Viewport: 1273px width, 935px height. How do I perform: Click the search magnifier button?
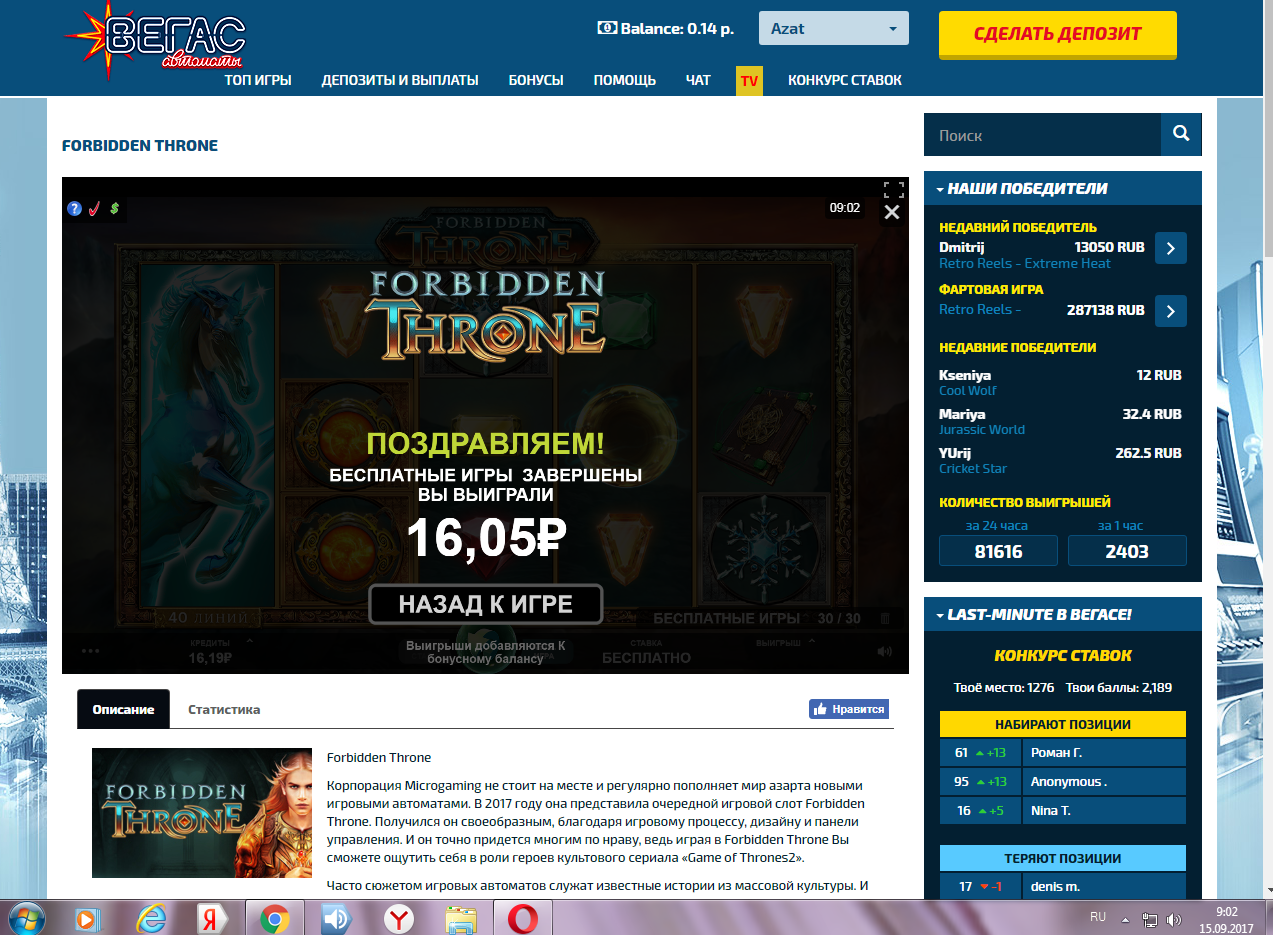[x=1181, y=134]
